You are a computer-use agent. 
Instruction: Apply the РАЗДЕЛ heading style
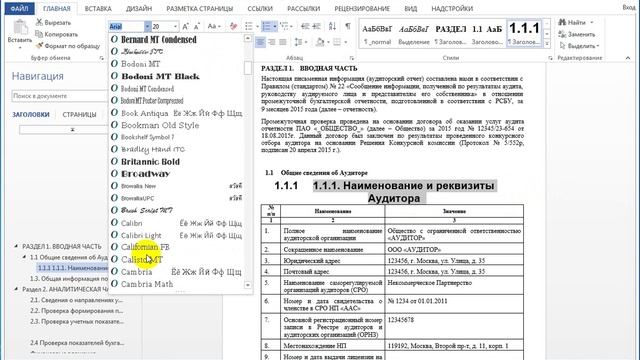(451, 34)
